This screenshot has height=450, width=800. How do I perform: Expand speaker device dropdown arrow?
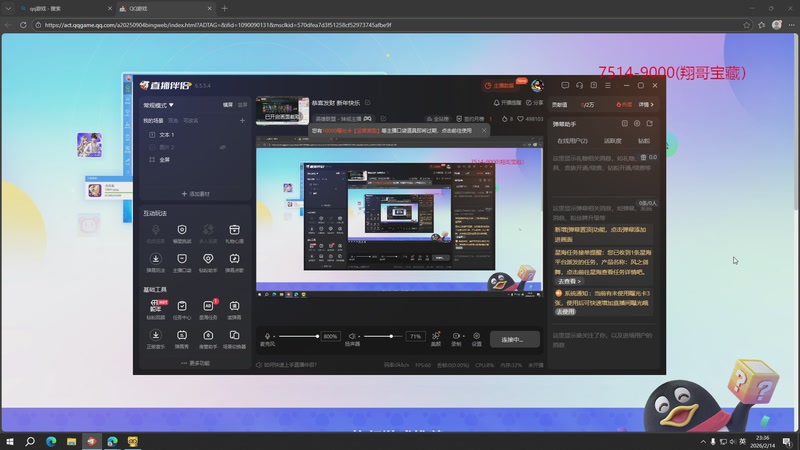click(359, 336)
